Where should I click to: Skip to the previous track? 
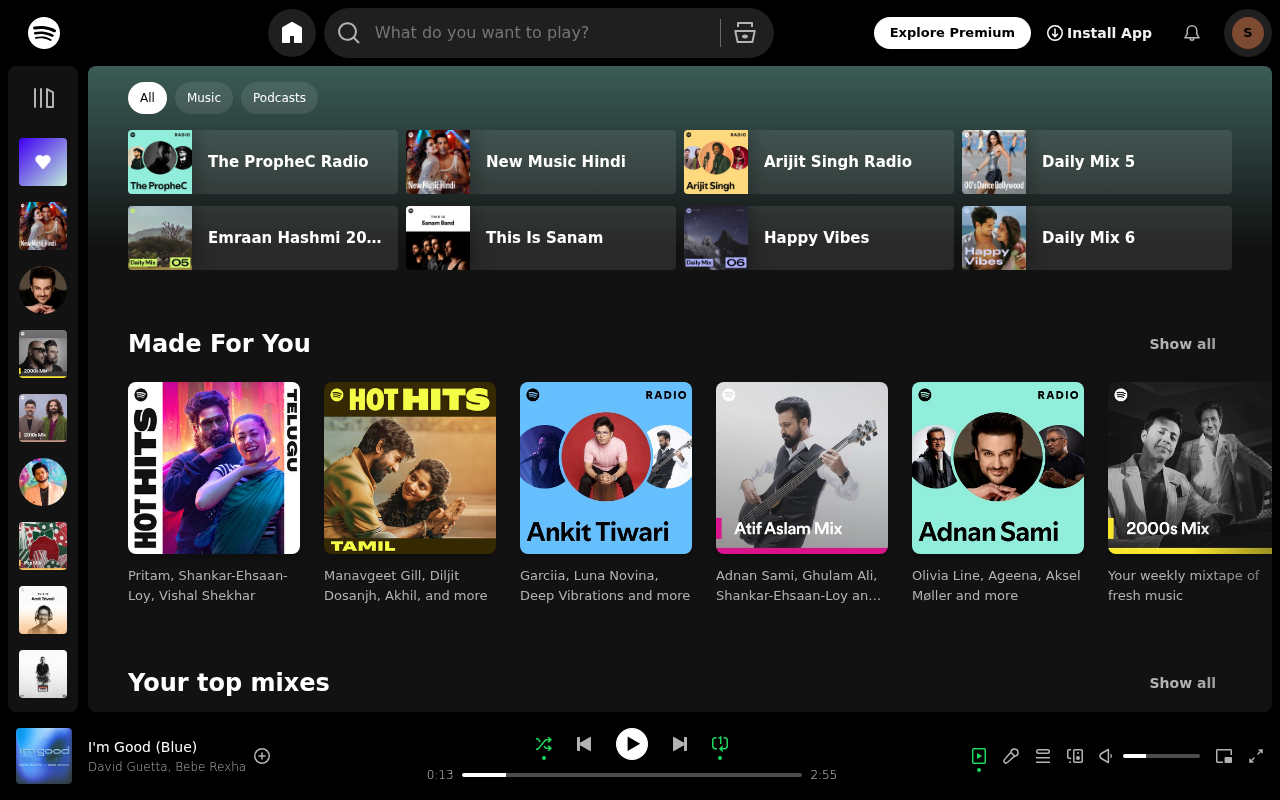[584, 744]
